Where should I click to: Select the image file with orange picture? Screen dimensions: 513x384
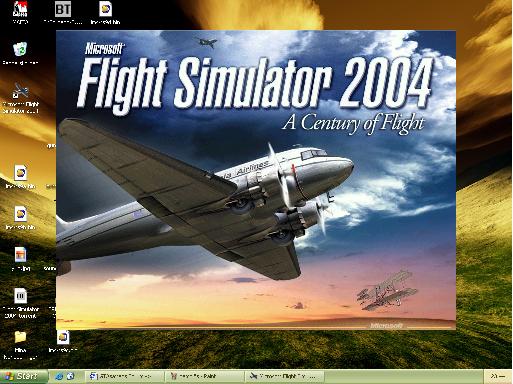coord(20,259)
